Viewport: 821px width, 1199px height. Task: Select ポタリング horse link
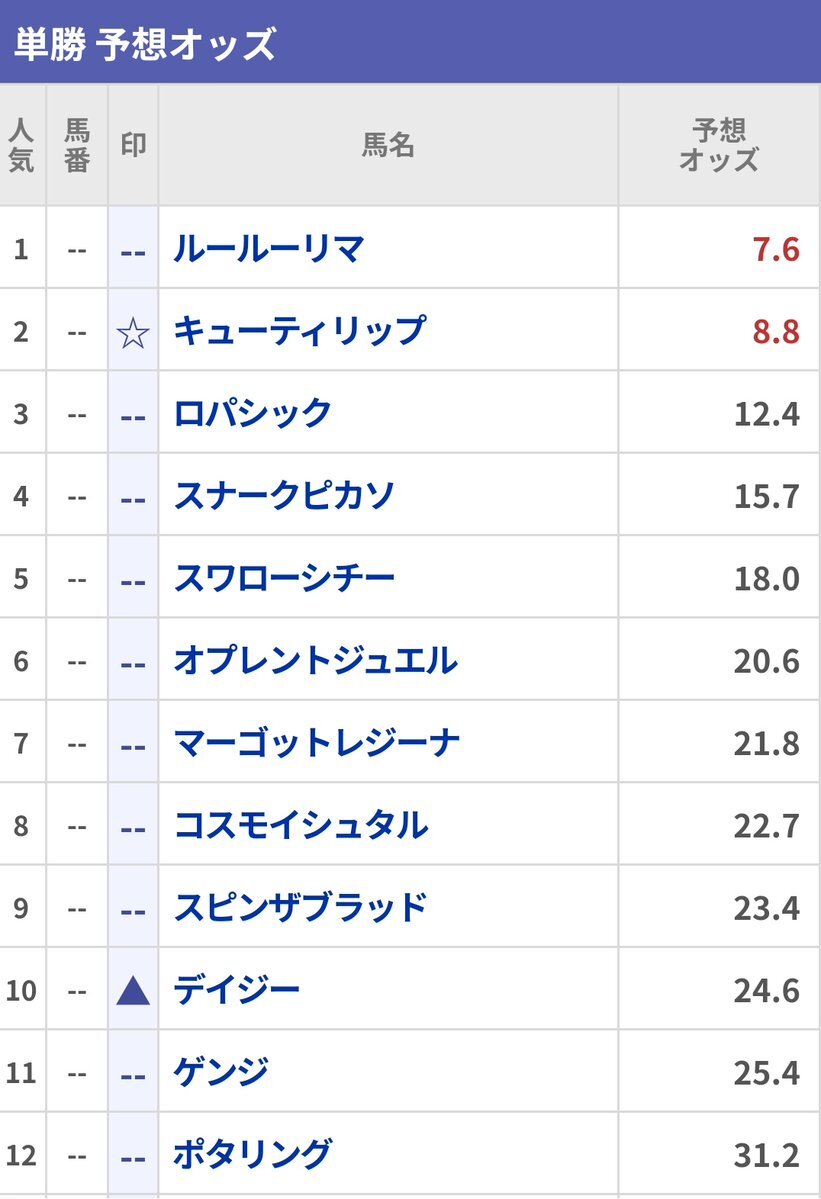click(x=252, y=1154)
